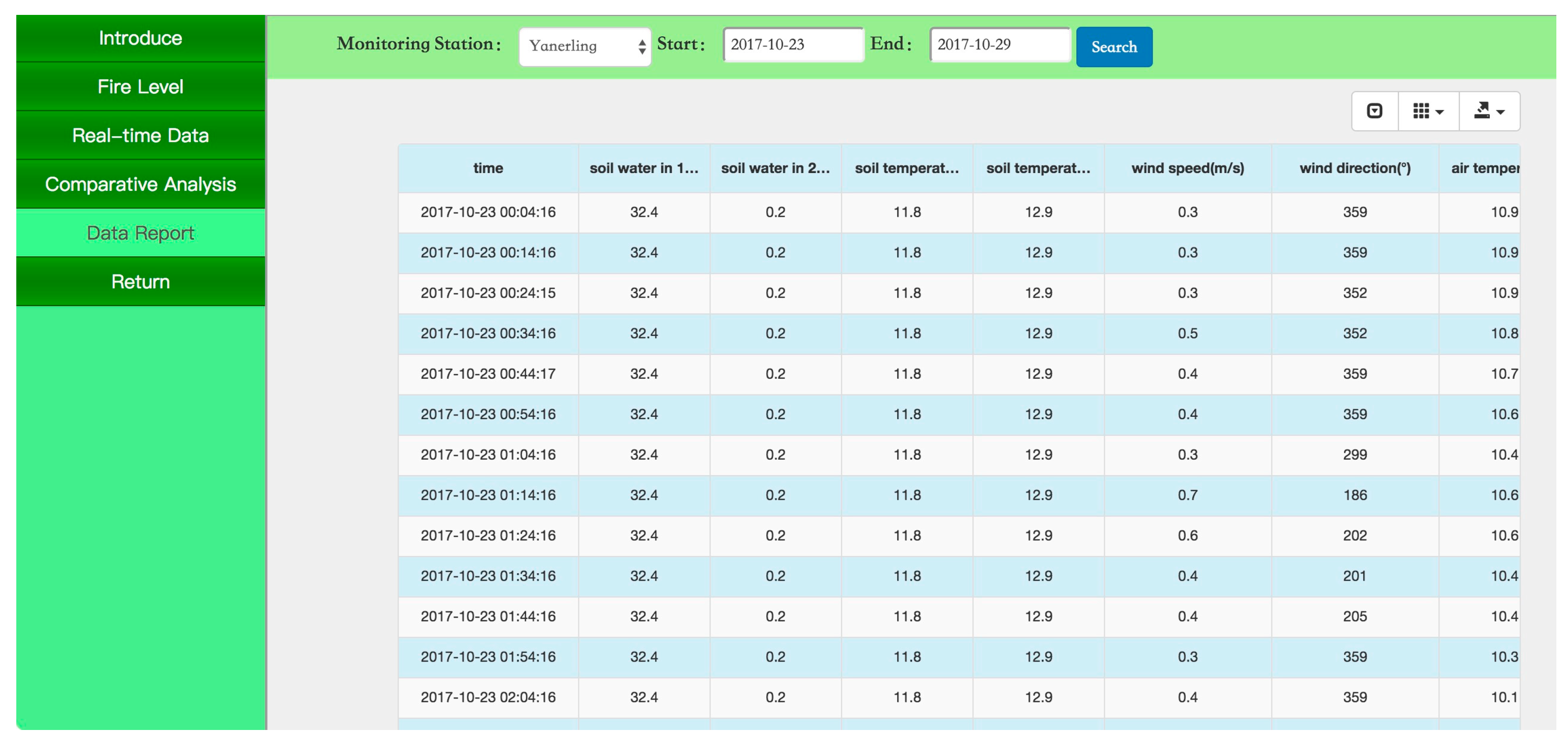Click the toggle view icon button
The height and width of the screenshot is (743, 1568).
pyautogui.click(x=1374, y=111)
